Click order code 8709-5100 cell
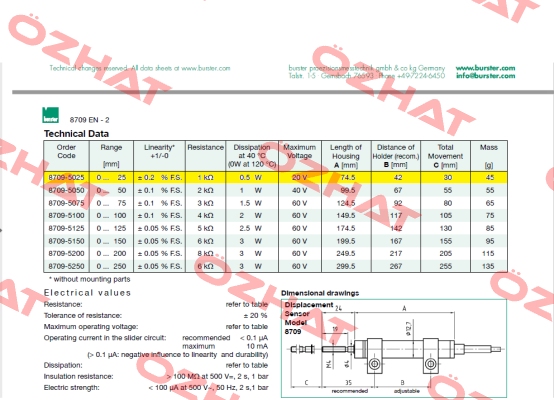The height and width of the screenshot is (400, 554). [66, 216]
